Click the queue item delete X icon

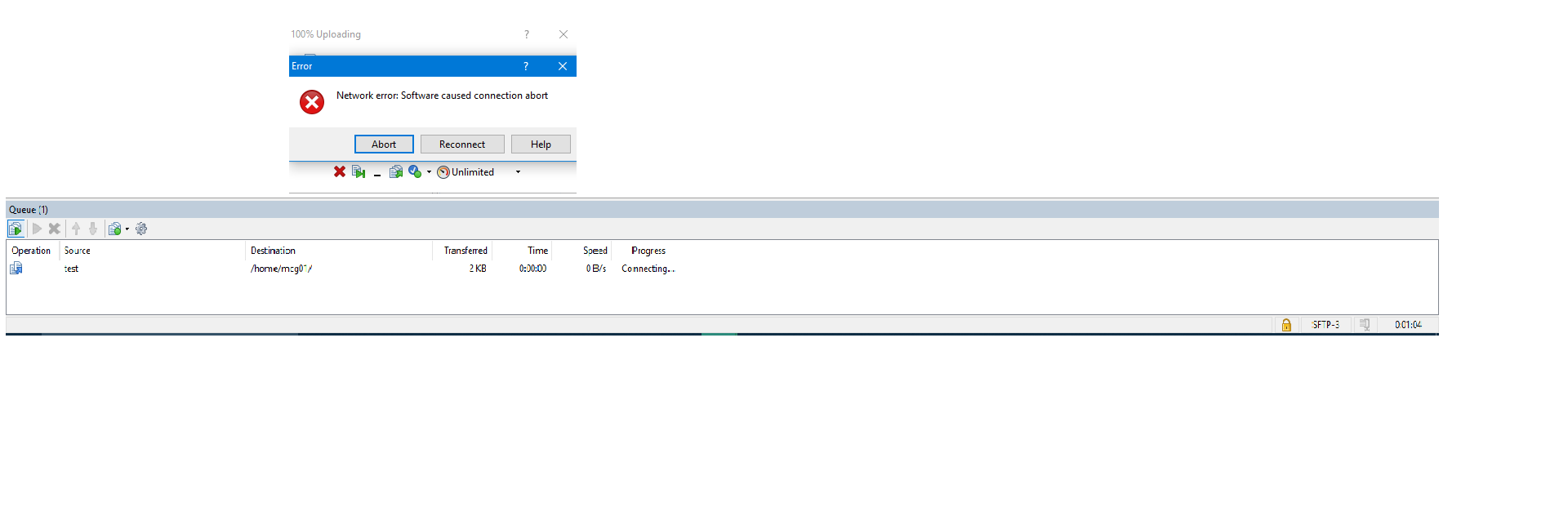point(55,229)
